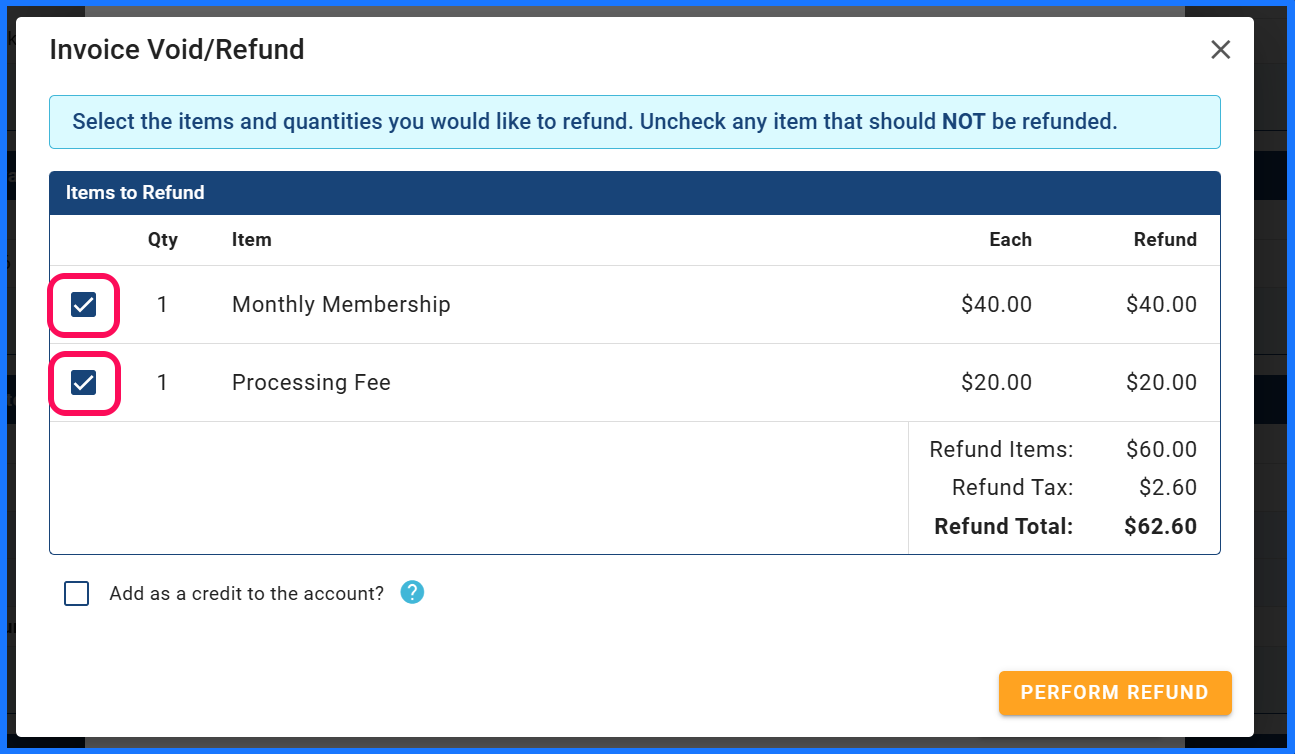Image resolution: width=1295 pixels, height=754 pixels.
Task: Open the help icon beside credit option
Action: (412, 592)
